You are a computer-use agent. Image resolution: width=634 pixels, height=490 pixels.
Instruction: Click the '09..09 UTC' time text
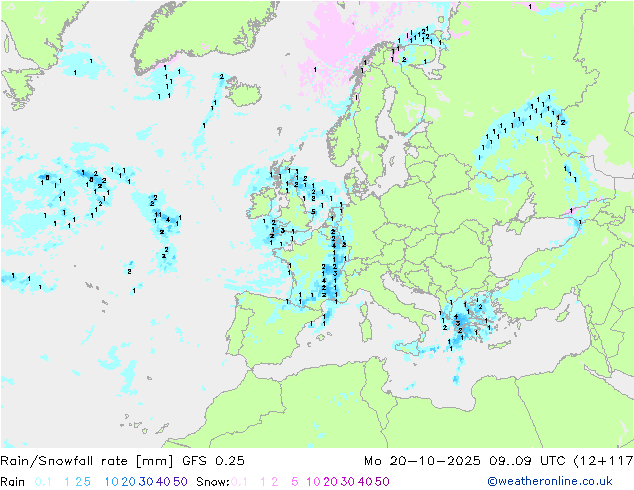point(527,461)
